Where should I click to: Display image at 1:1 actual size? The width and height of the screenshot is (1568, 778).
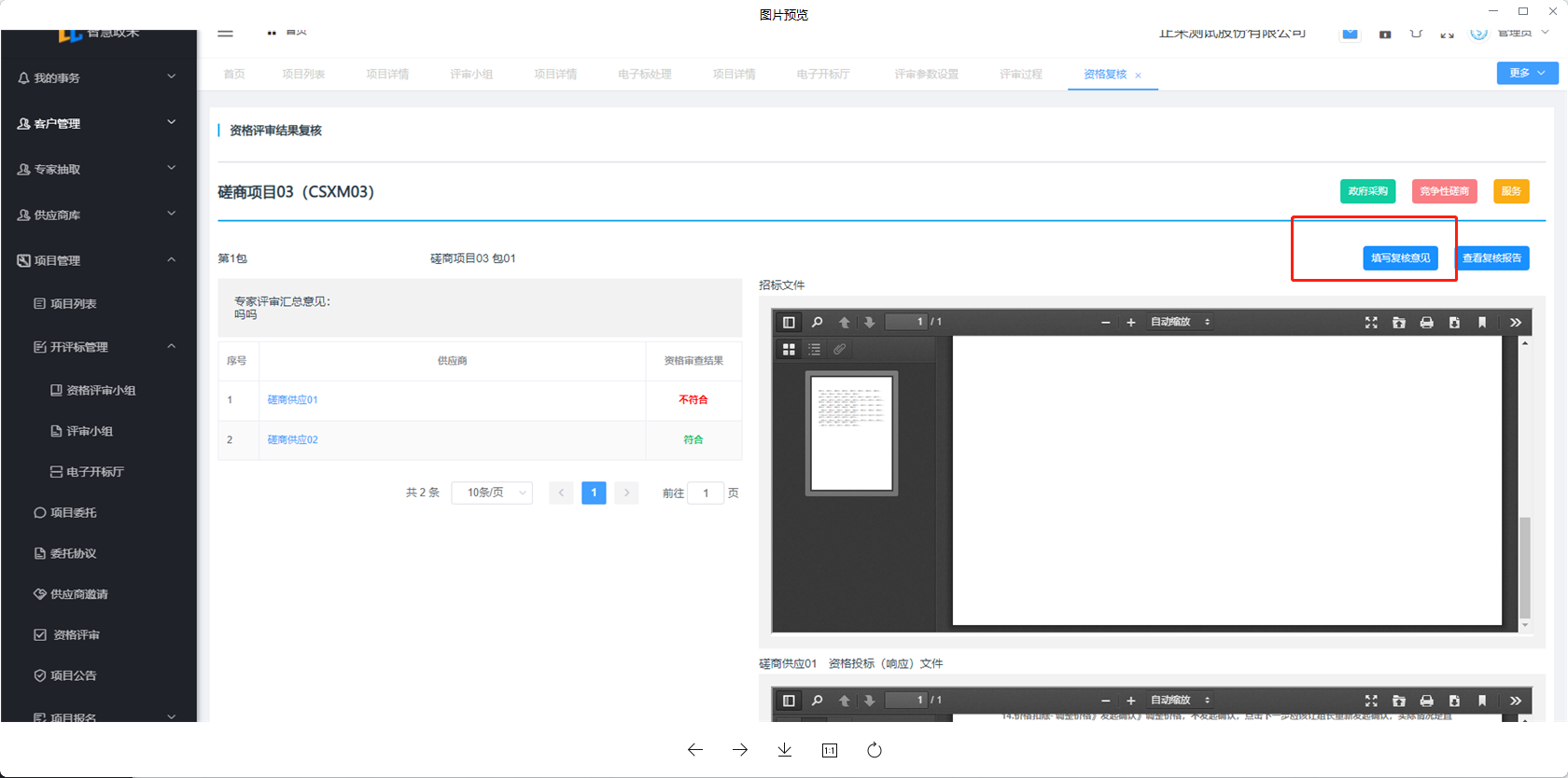830,750
